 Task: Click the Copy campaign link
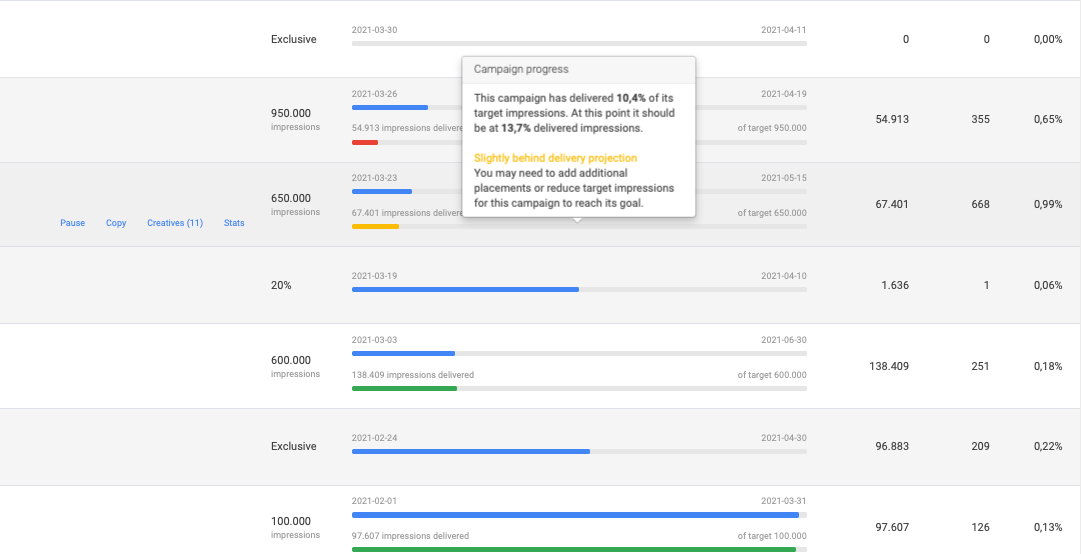pos(116,223)
